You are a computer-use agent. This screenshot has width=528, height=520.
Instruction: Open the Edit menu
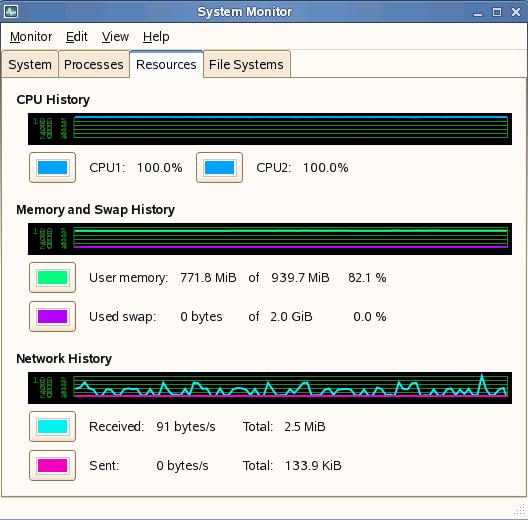pyautogui.click(x=76, y=36)
